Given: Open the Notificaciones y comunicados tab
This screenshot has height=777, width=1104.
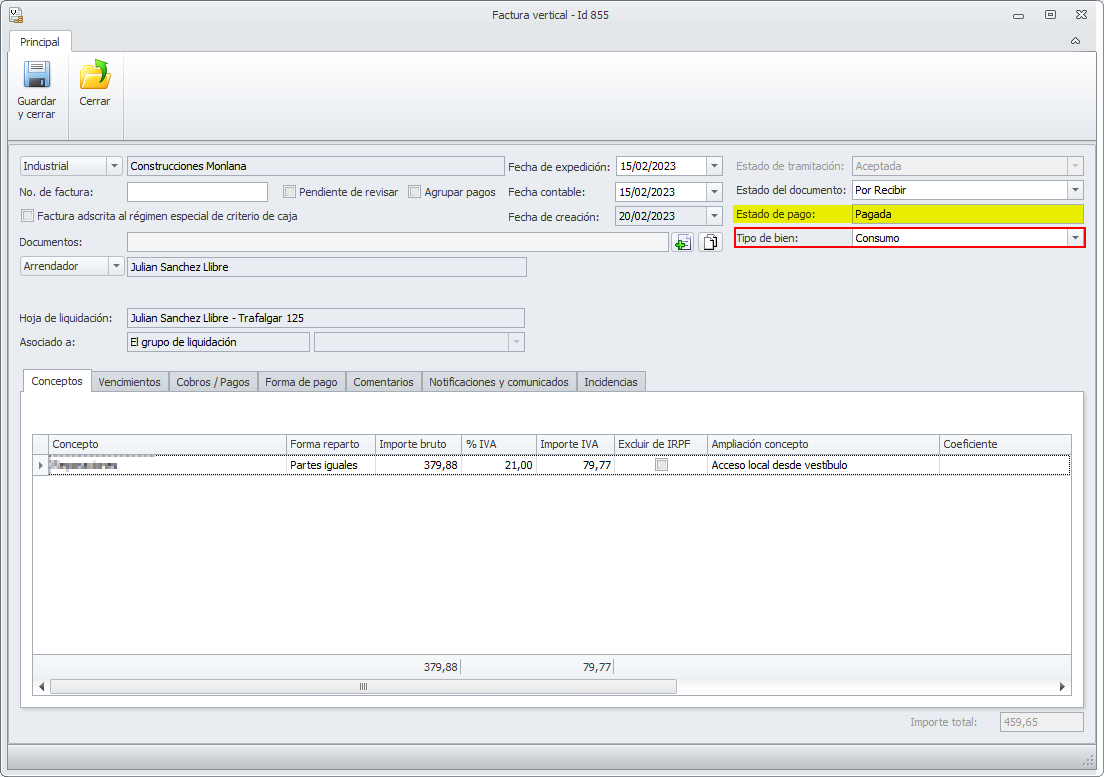Looking at the screenshot, I should (498, 381).
